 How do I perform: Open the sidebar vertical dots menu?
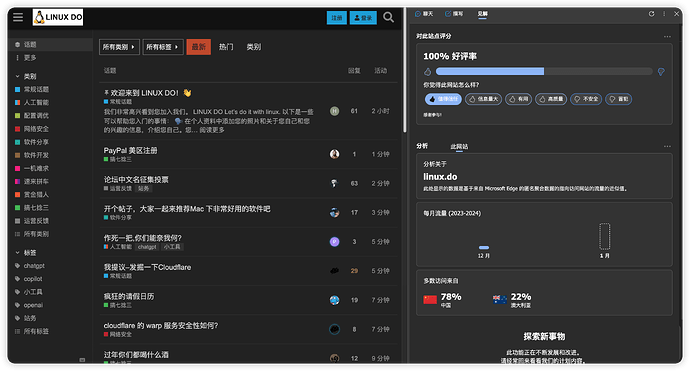(x=664, y=14)
